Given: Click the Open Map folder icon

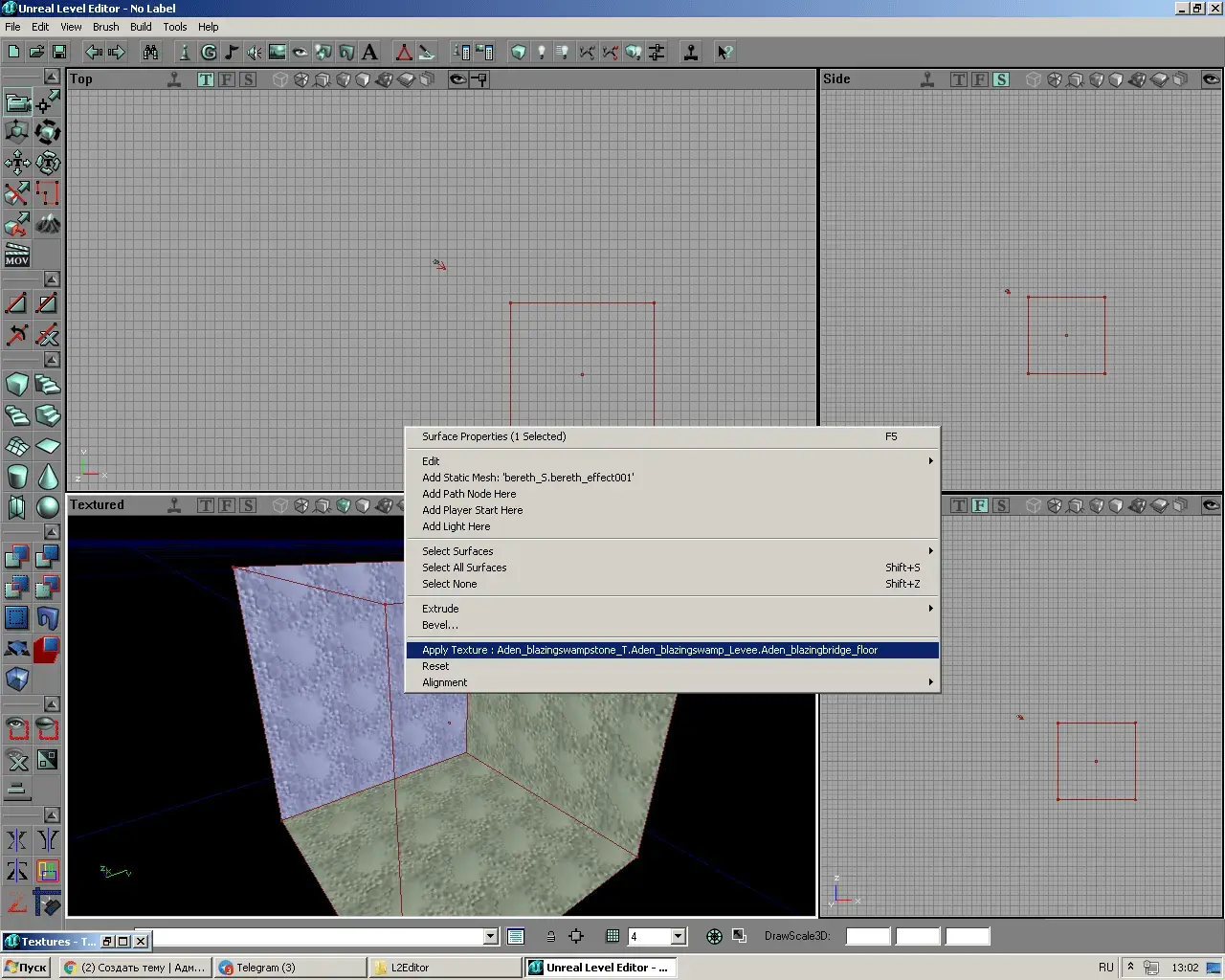Looking at the screenshot, I should pyautogui.click(x=36, y=52).
